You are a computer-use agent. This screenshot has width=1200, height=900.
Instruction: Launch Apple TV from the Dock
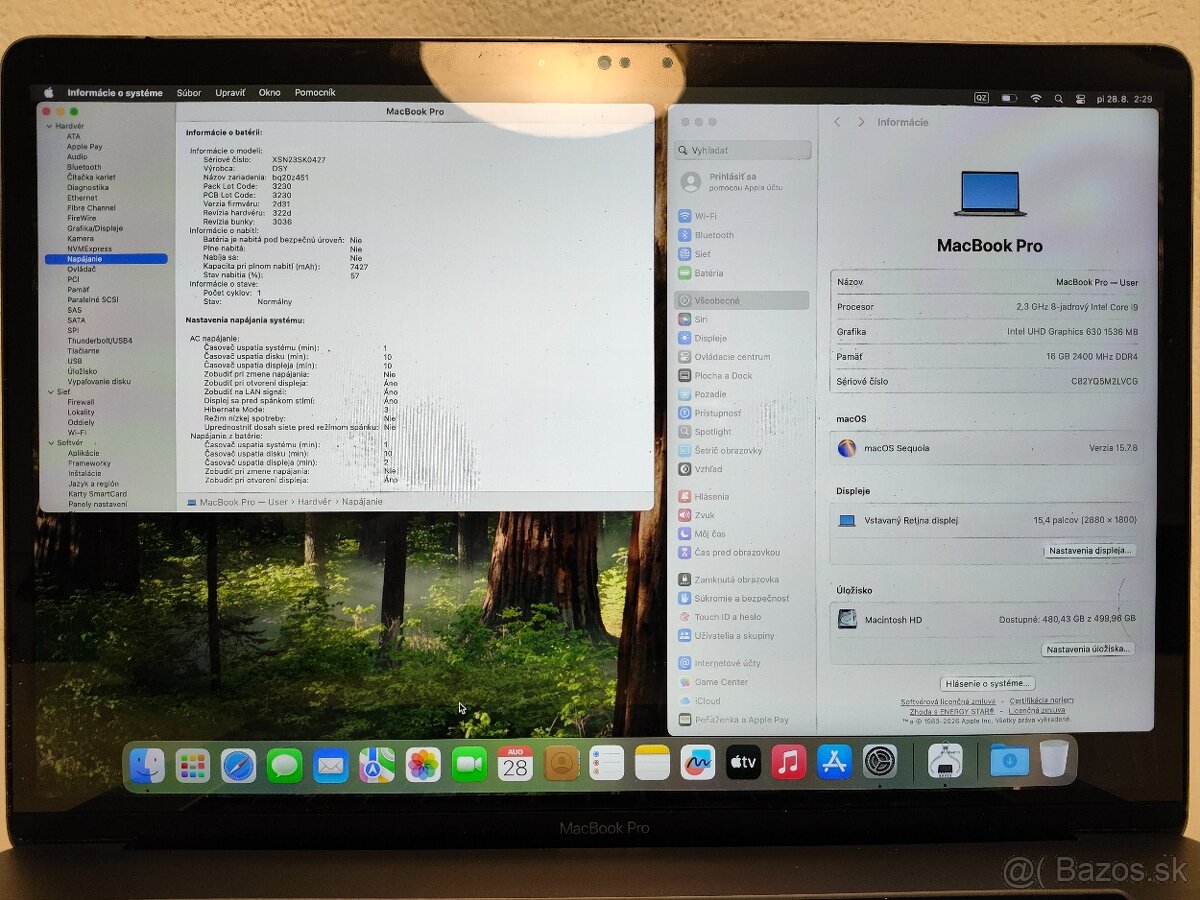point(743,763)
